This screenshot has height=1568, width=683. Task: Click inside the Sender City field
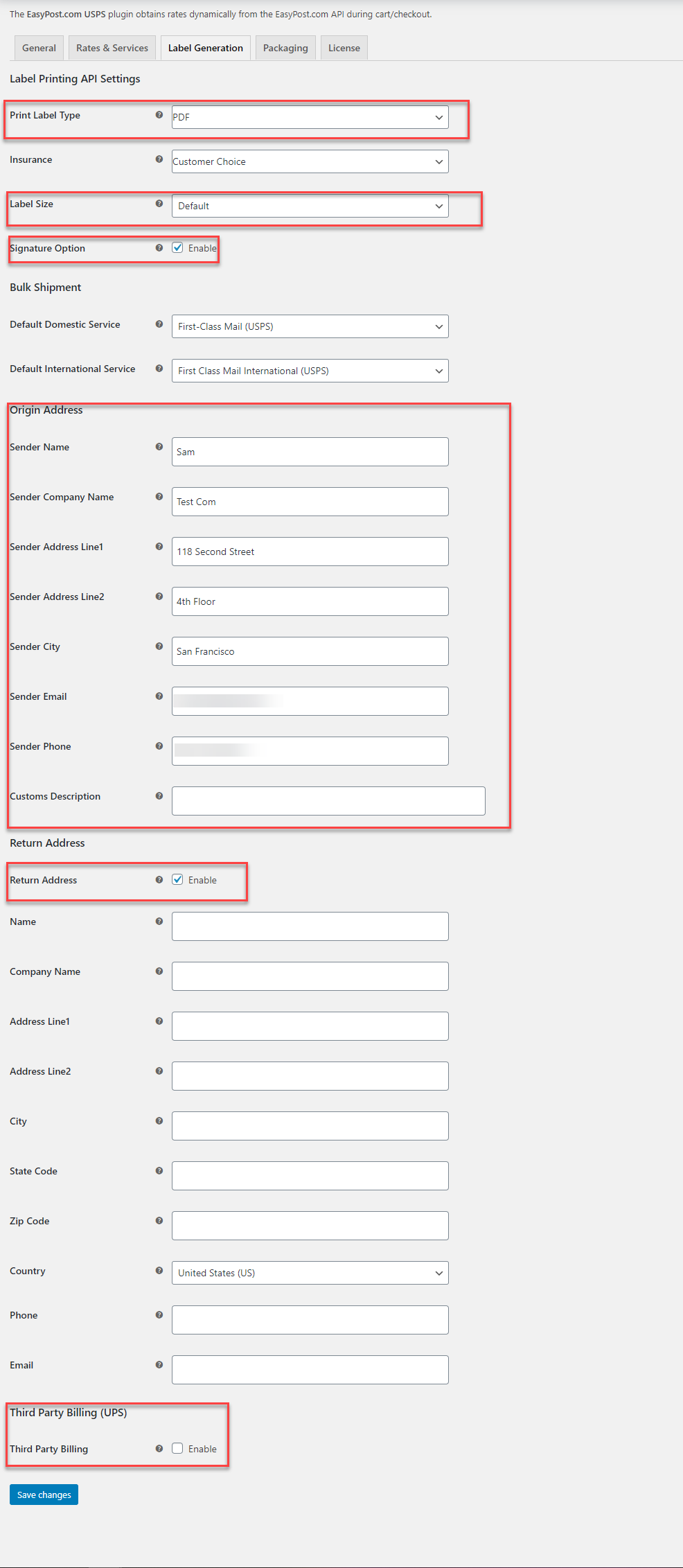click(310, 651)
